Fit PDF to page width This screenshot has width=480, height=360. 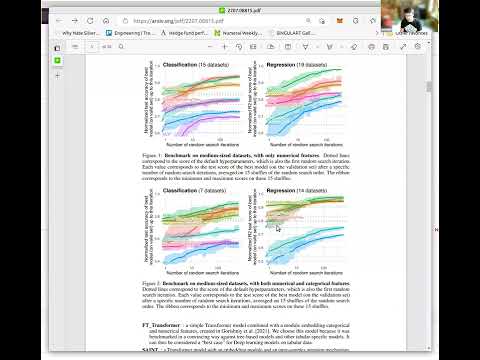point(253,47)
